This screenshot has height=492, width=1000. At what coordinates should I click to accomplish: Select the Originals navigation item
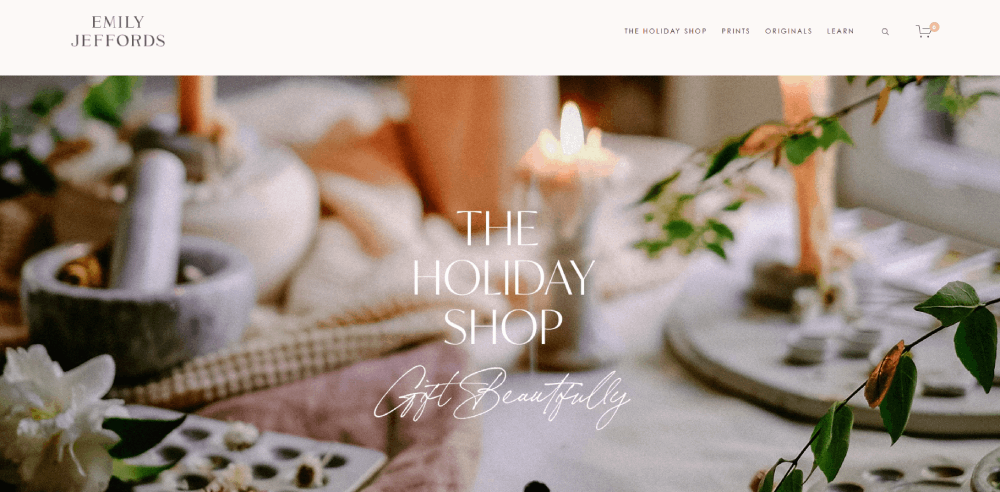(x=788, y=31)
